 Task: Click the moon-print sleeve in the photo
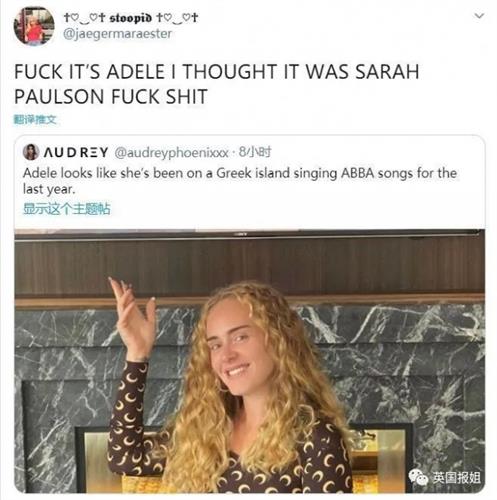pos(128,417)
